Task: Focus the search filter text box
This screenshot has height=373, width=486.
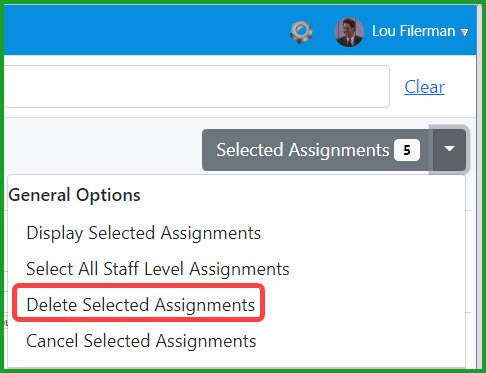Action: pos(197,86)
